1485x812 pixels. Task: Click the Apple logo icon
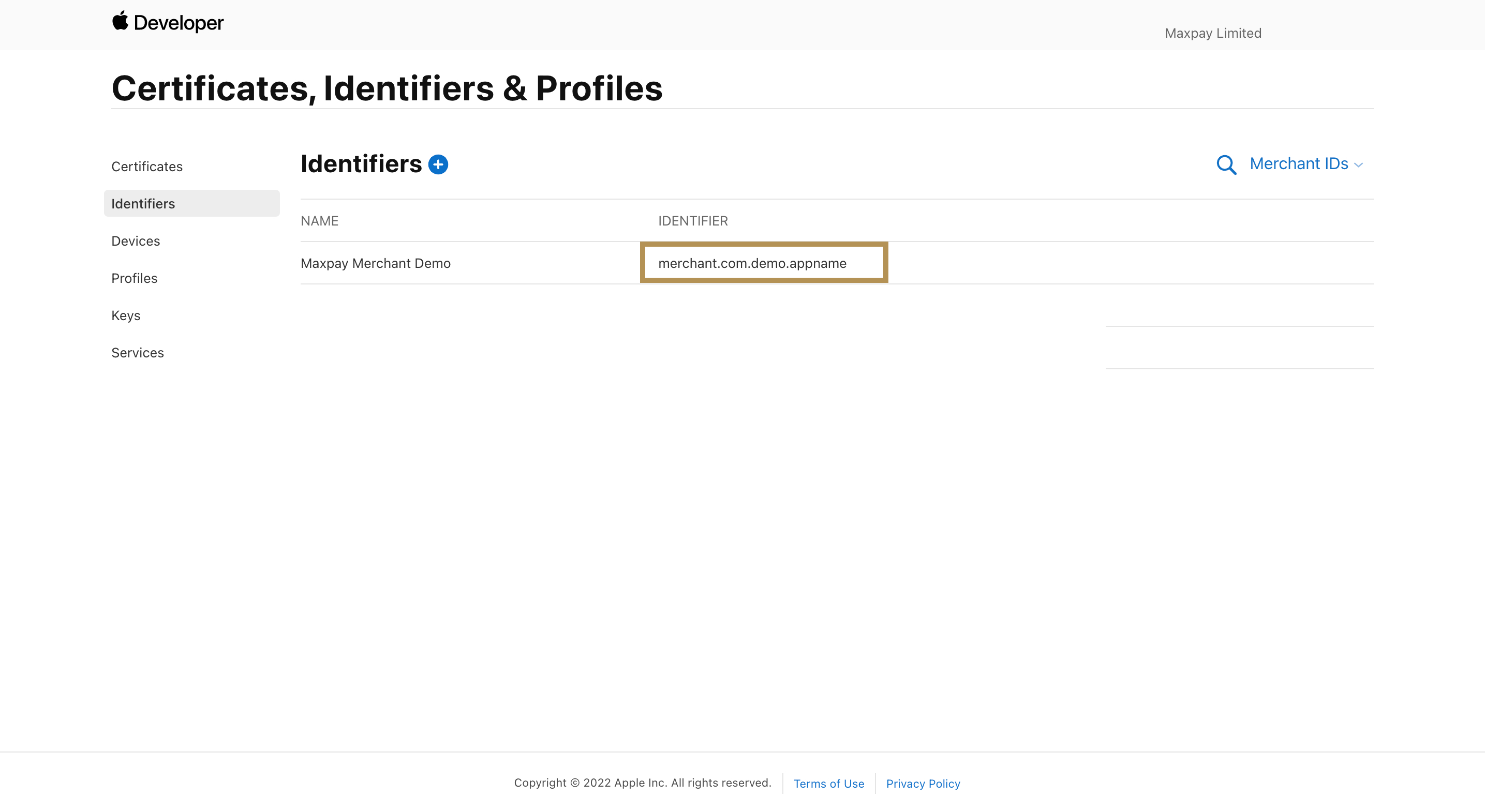click(120, 21)
